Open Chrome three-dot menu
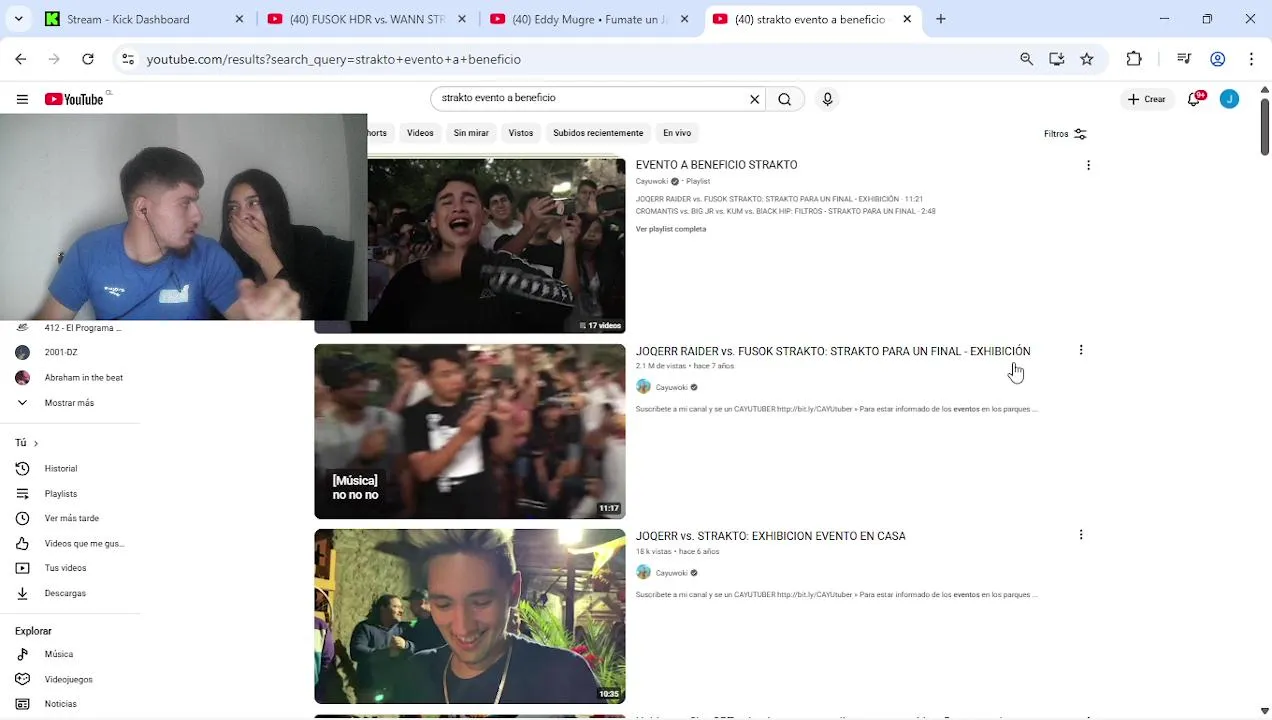This screenshot has height=720, width=1272. [x=1251, y=60]
